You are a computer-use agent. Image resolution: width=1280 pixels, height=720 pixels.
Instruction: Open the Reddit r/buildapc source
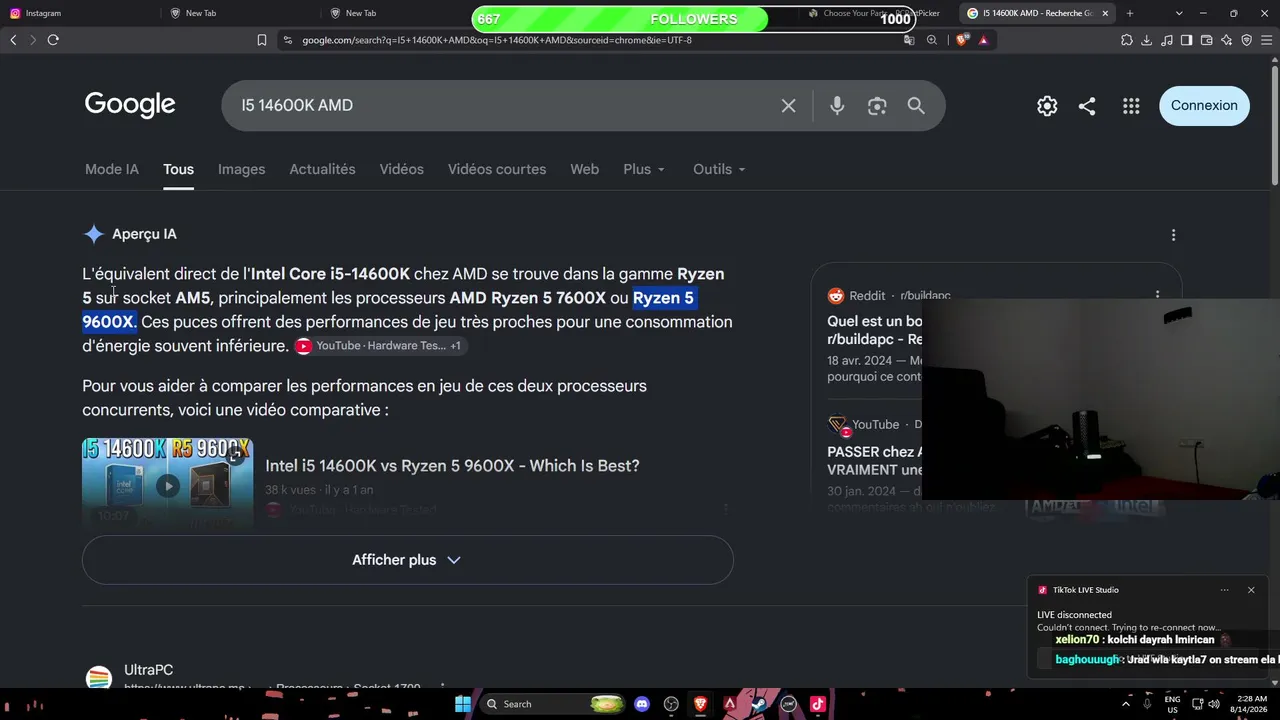click(889, 296)
